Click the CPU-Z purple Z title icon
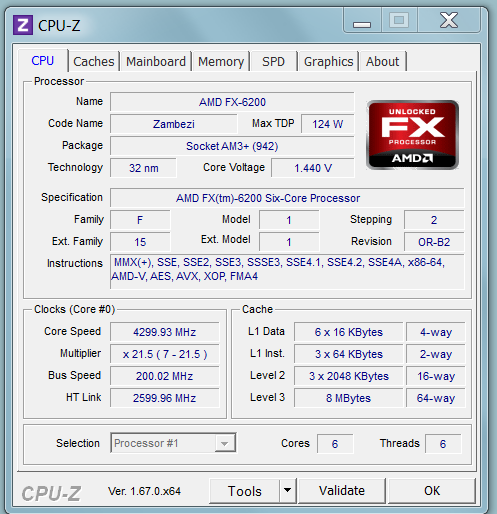This screenshot has height=514, width=497. coord(23,25)
